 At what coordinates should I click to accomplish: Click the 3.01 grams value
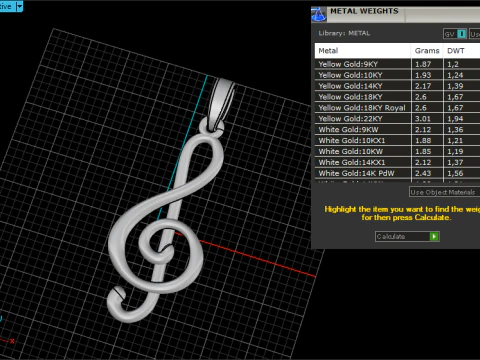[423, 119]
